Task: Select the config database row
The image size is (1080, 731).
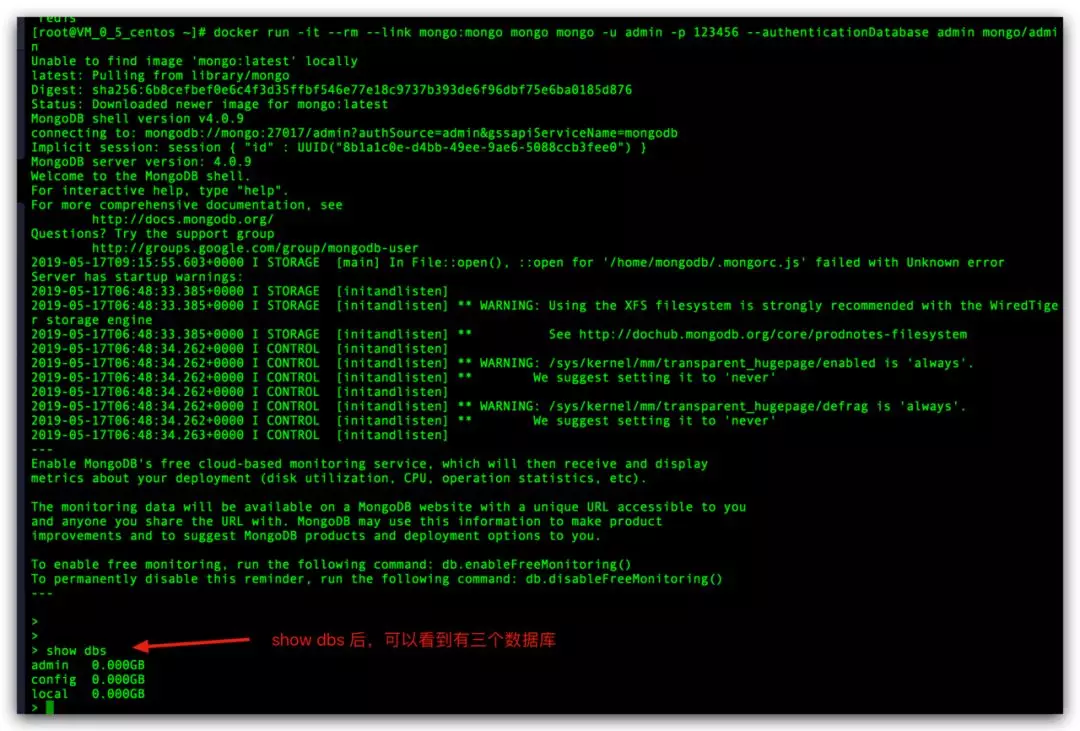Action: point(87,679)
